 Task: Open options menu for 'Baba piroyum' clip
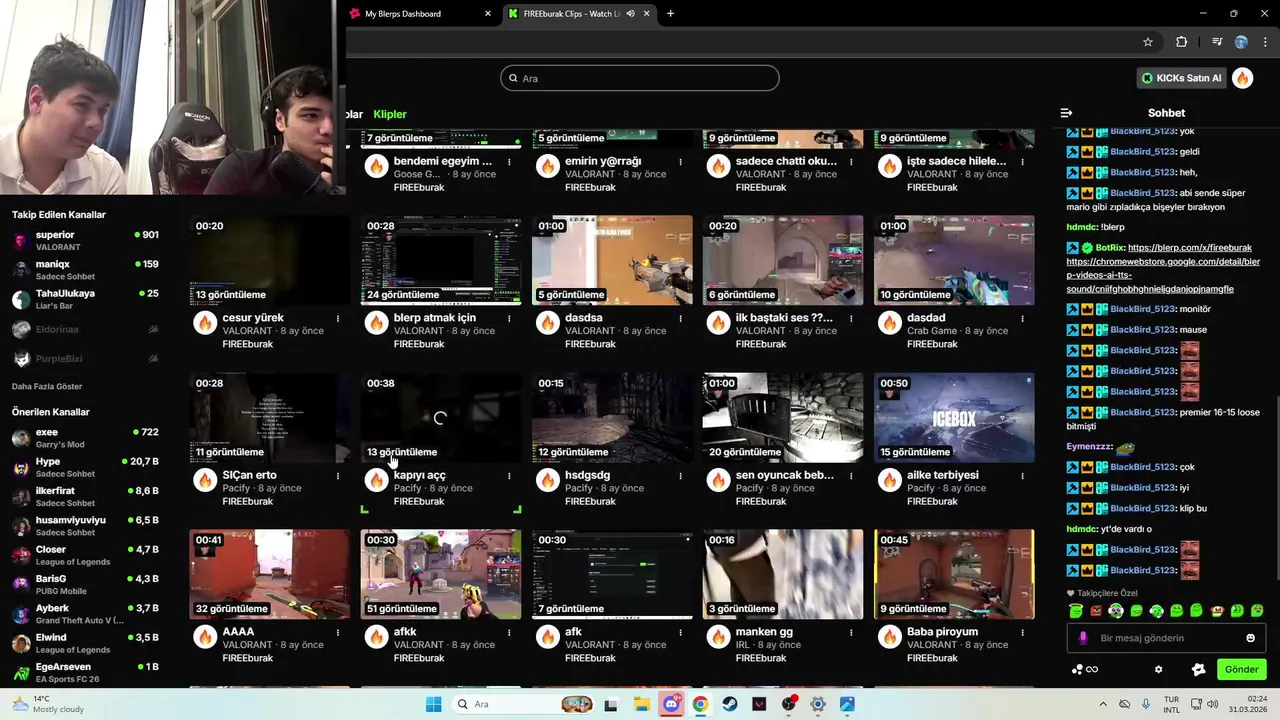[x=1022, y=633]
